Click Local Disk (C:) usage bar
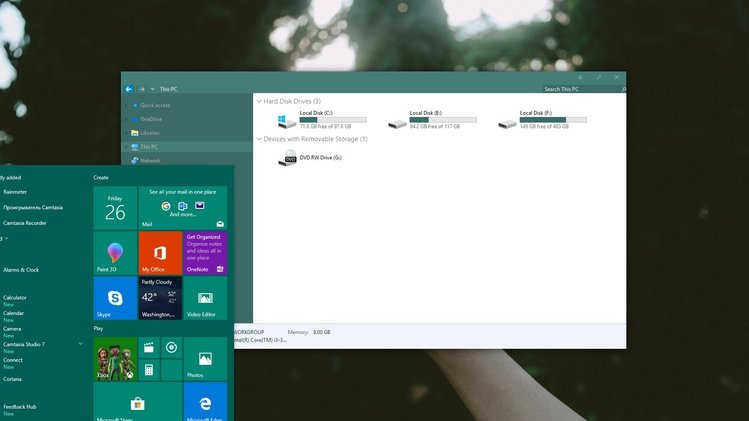The height and width of the screenshot is (421, 749). [333, 120]
